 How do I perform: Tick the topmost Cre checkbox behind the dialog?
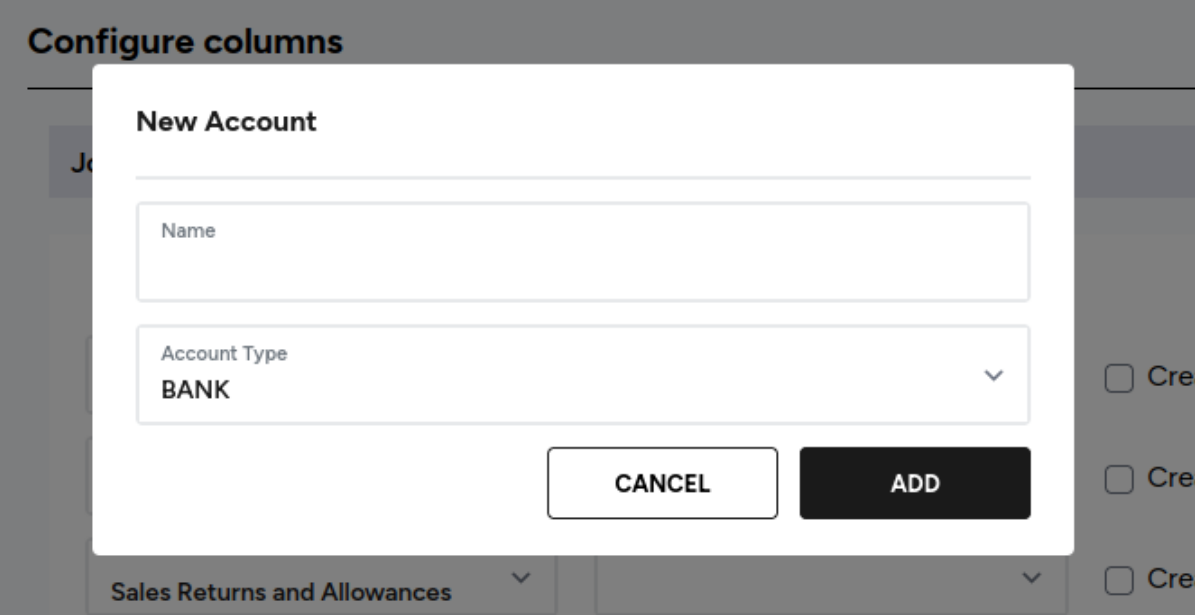coord(1119,378)
